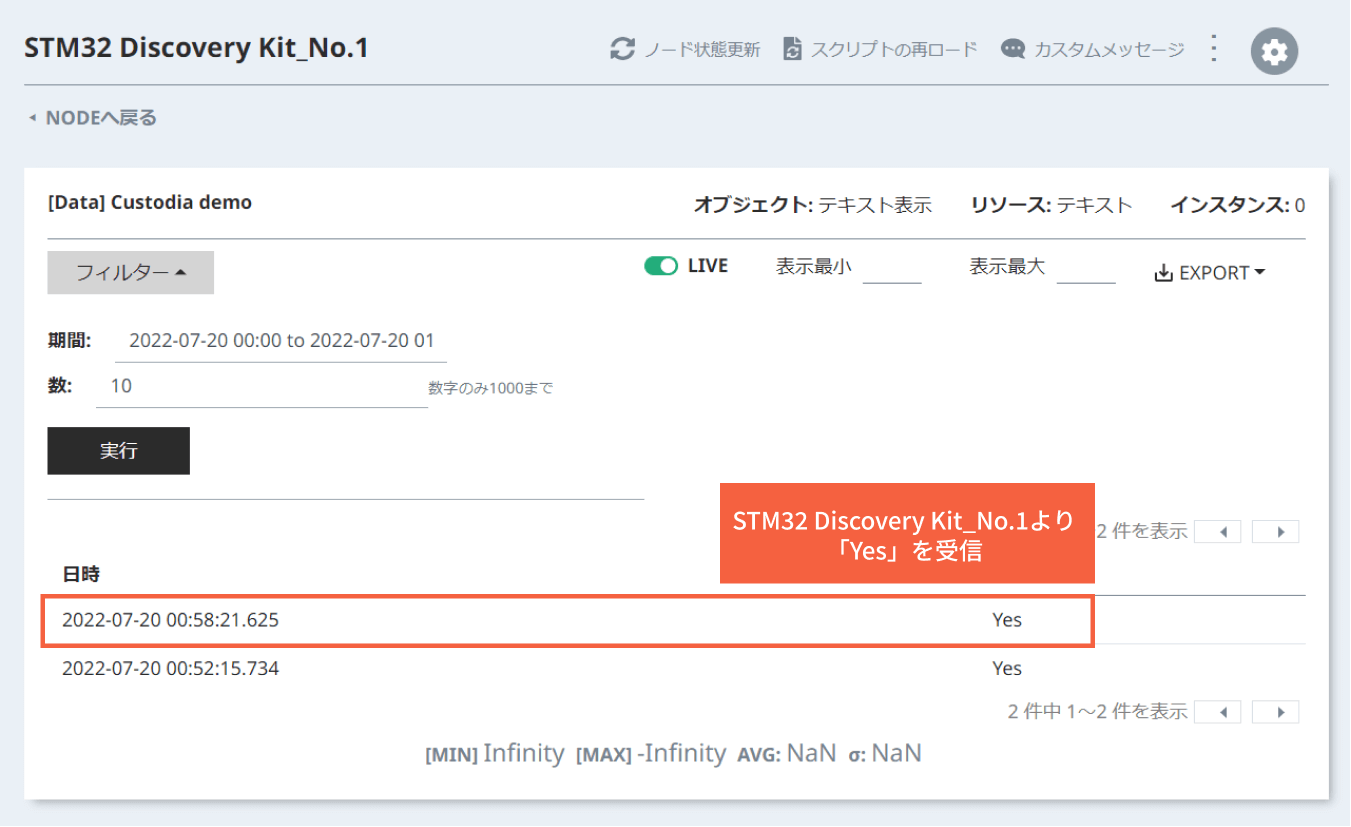
Task: Open the three-dot overflow menu
Action: click(x=1213, y=47)
